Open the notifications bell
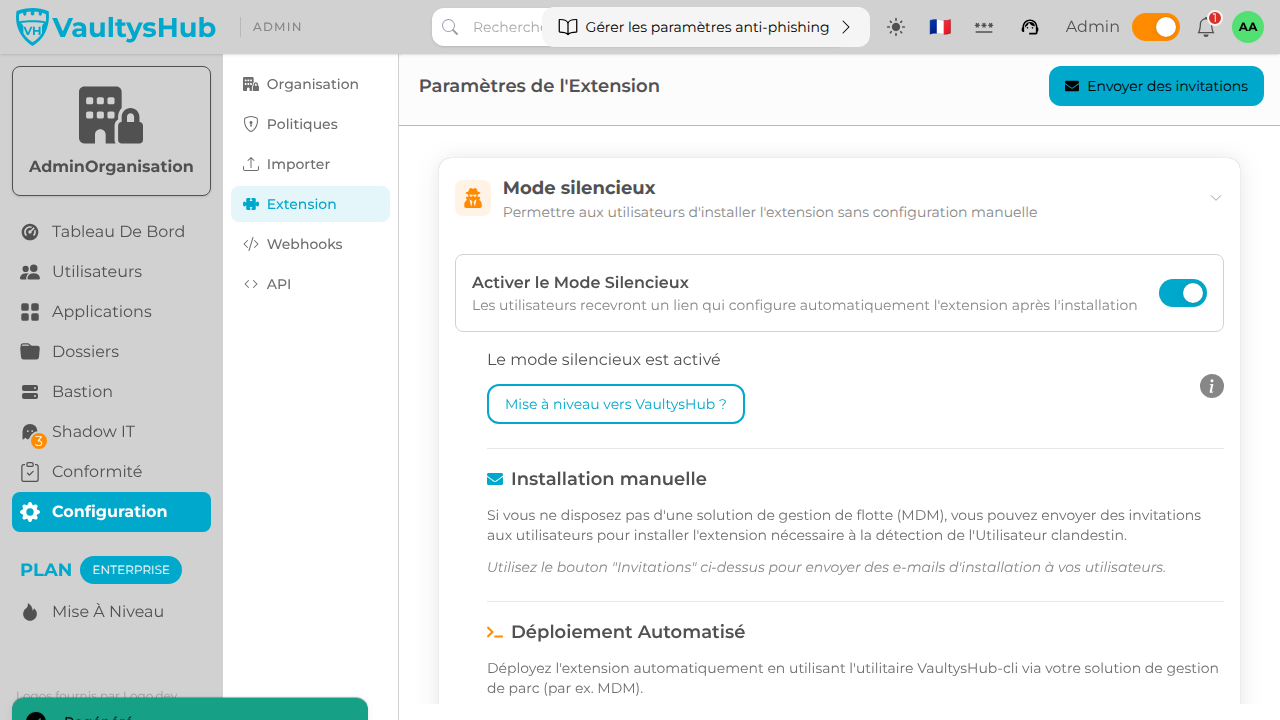 1206,27
